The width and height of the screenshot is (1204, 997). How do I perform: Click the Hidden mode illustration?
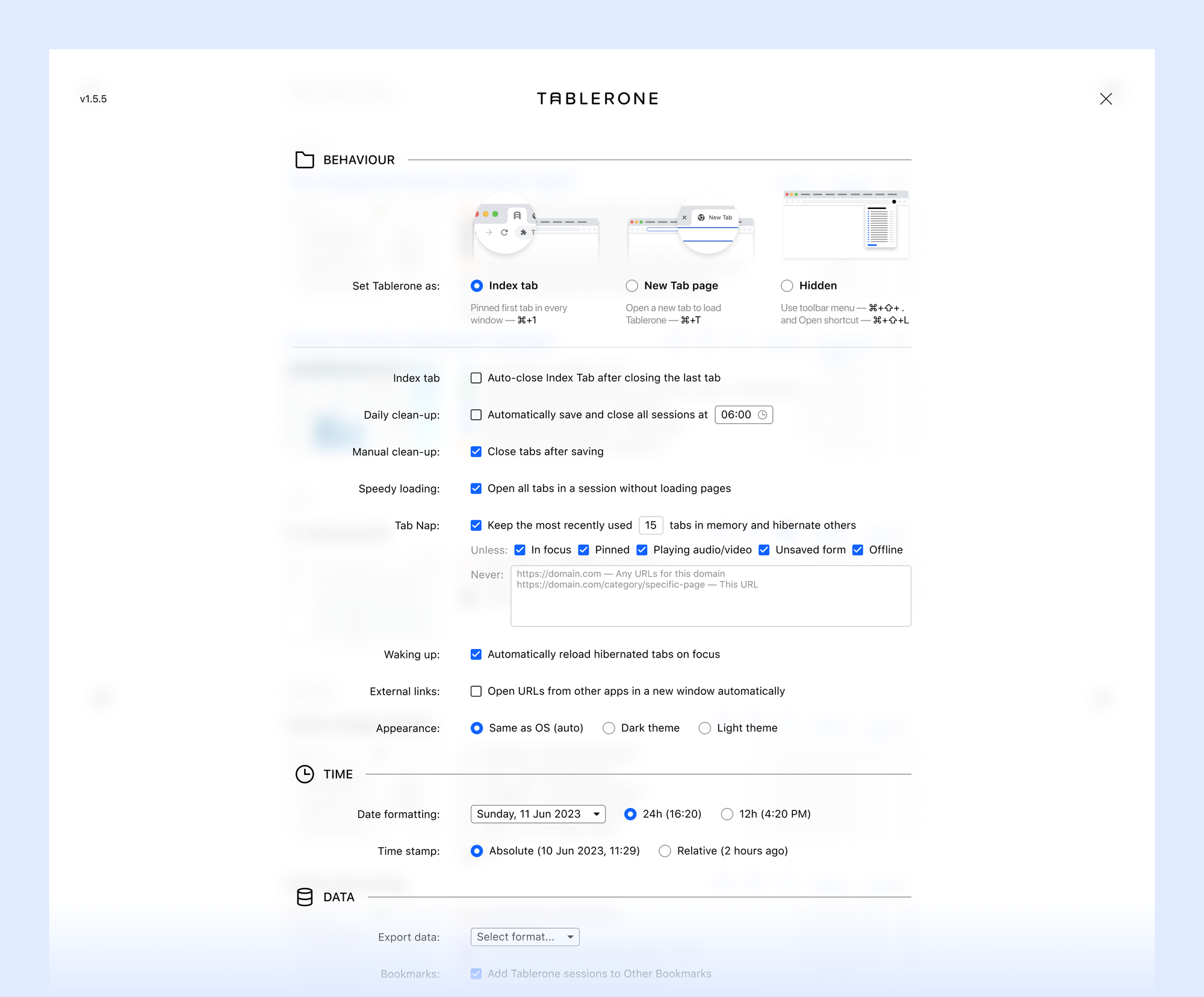(846, 225)
